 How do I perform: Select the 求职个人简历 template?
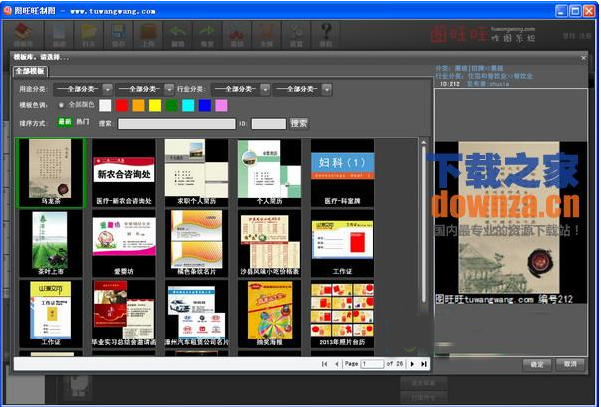(x=197, y=173)
